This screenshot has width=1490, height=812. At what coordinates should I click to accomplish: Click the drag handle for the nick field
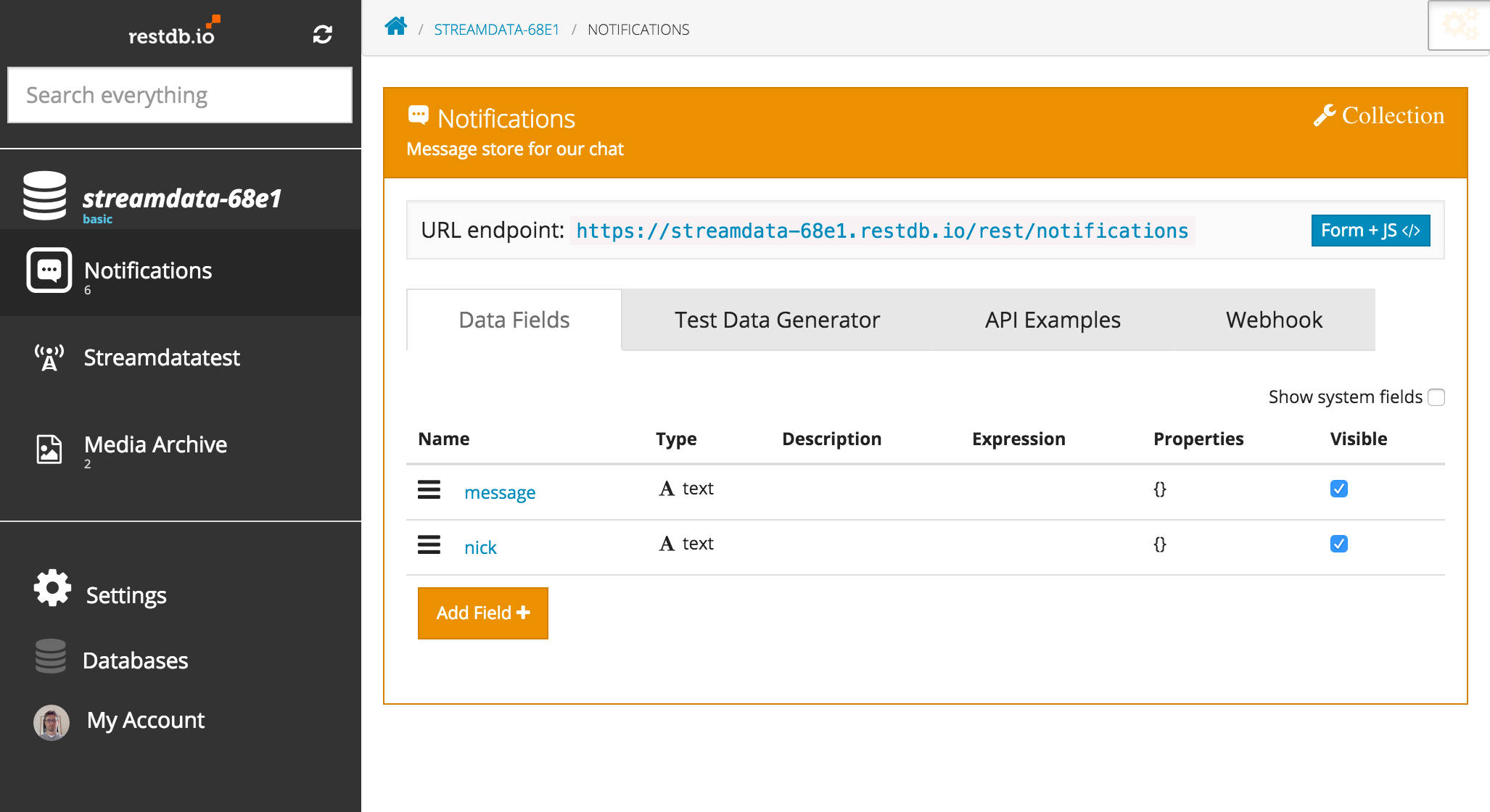tap(429, 544)
